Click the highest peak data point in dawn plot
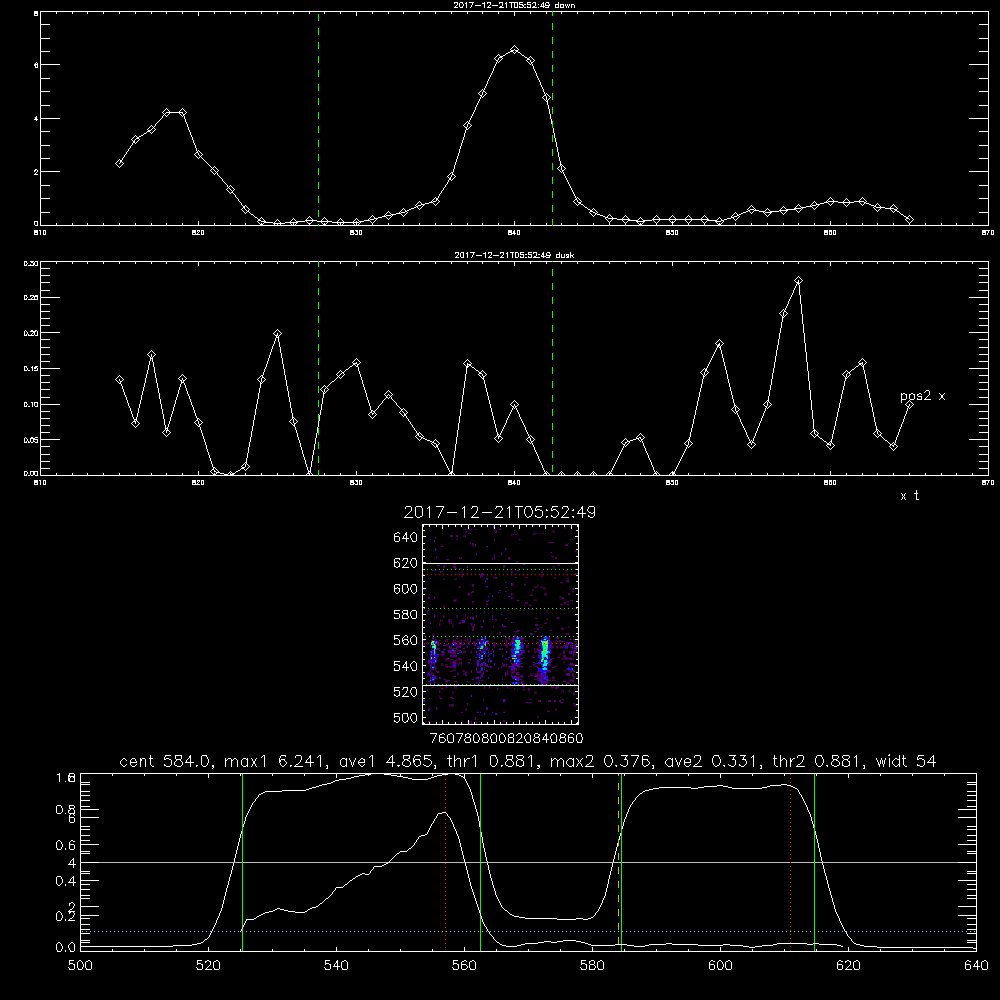This screenshot has height=1000, width=1000. [515, 50]
